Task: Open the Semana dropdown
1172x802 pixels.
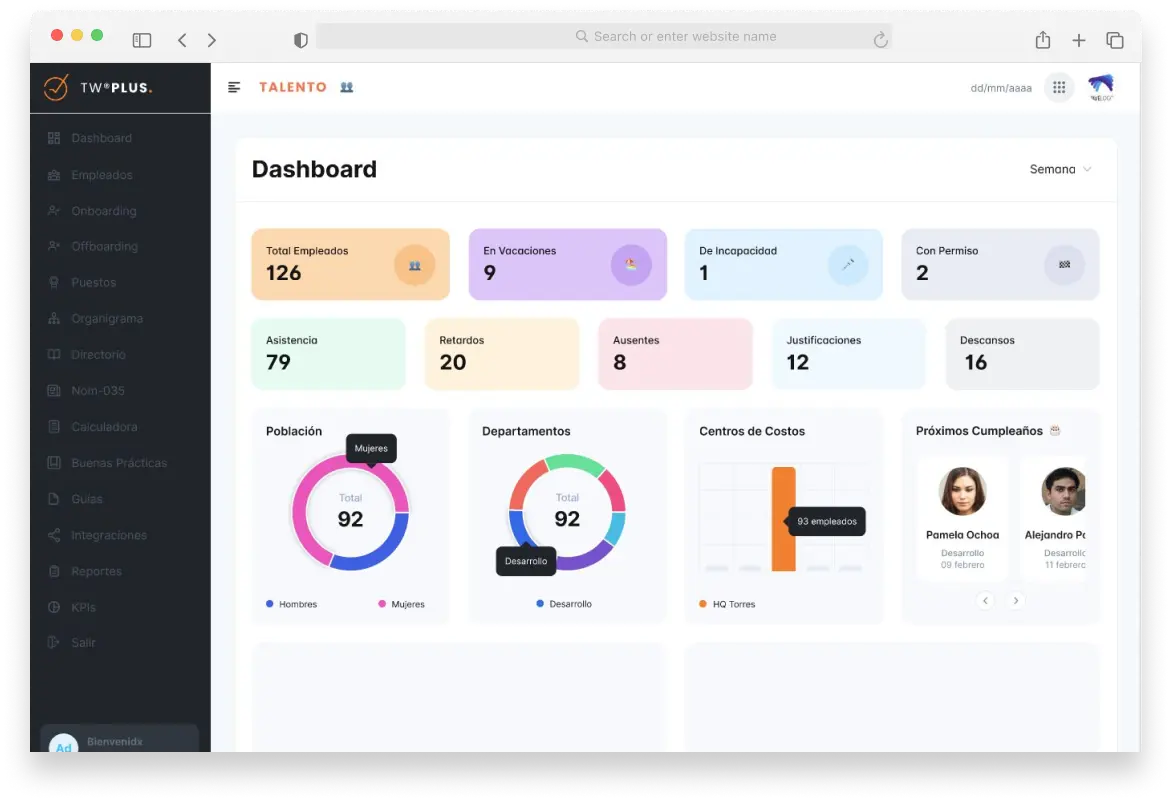Action: pyautogui.click(x=1059, y=169)
